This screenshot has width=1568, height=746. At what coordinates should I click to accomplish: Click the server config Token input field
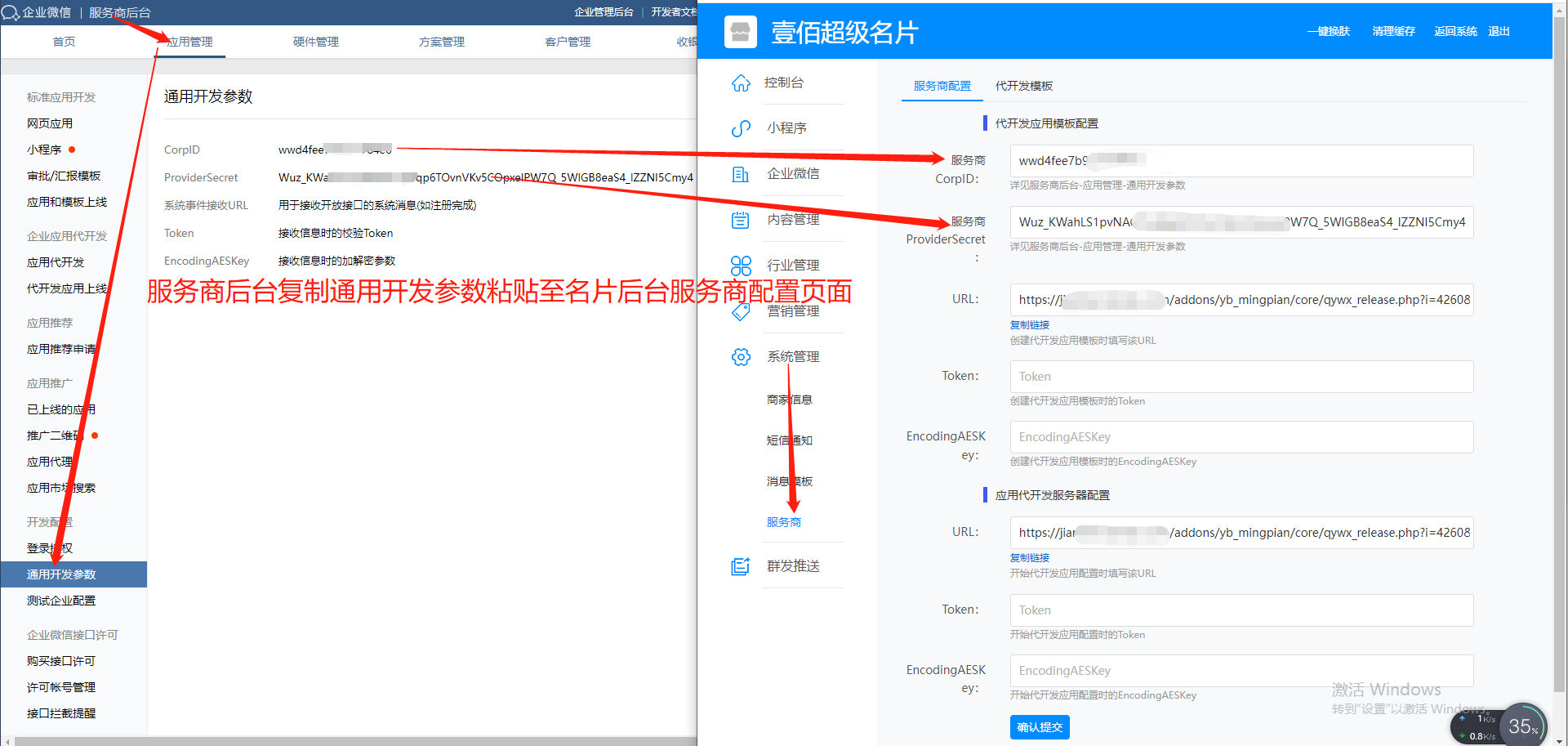click(x=1241, y=610)
